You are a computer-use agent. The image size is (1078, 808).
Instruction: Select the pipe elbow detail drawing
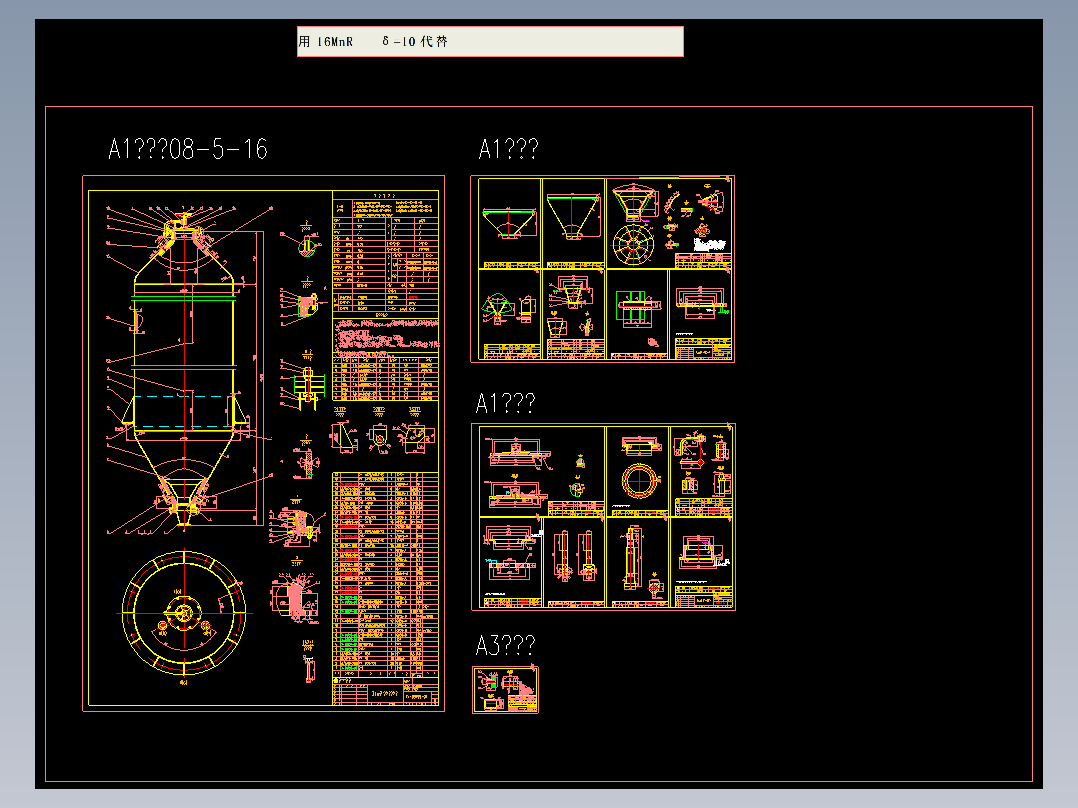coord(691,449)
